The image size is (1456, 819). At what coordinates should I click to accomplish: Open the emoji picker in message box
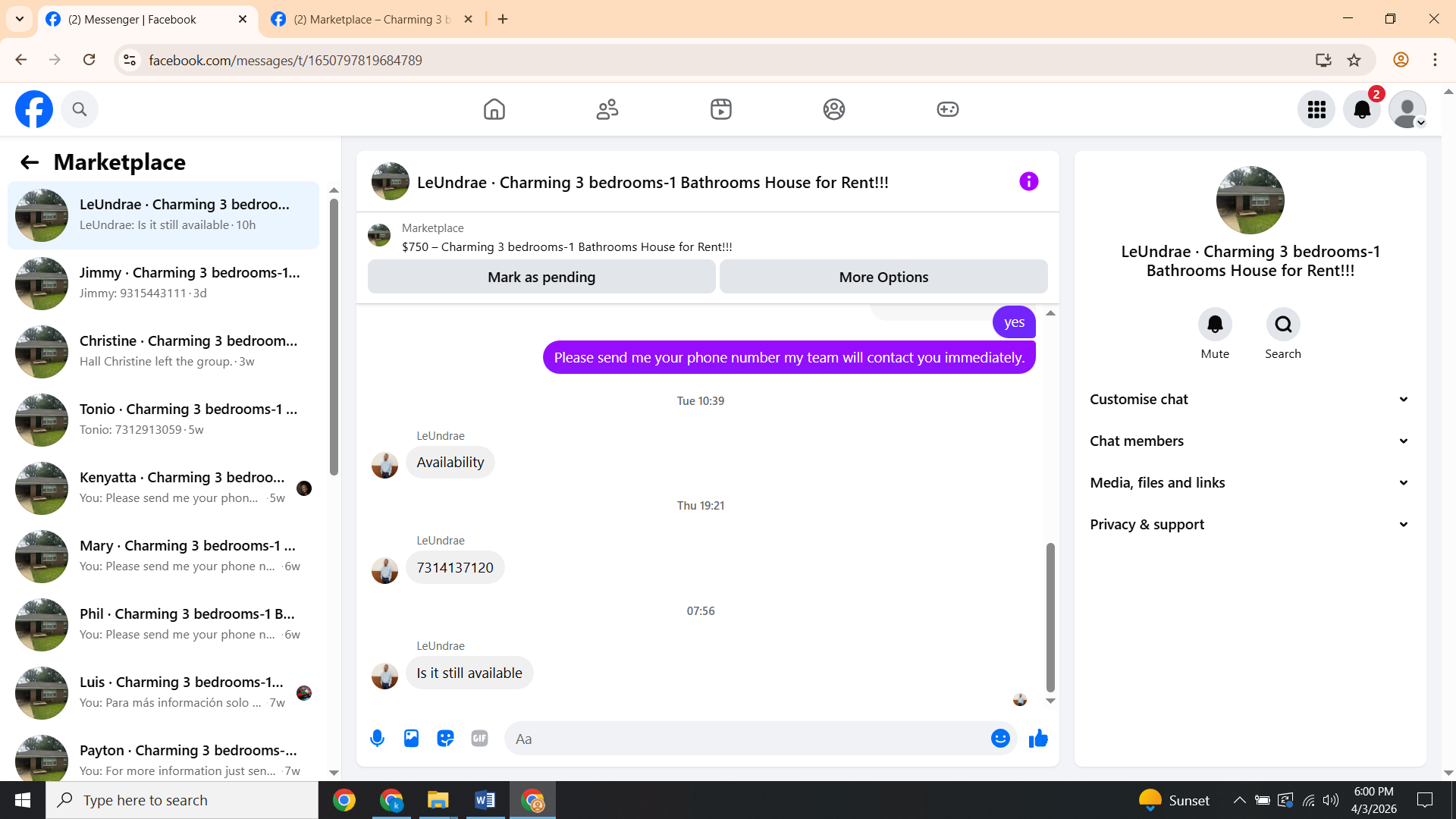coord(1000,739)
